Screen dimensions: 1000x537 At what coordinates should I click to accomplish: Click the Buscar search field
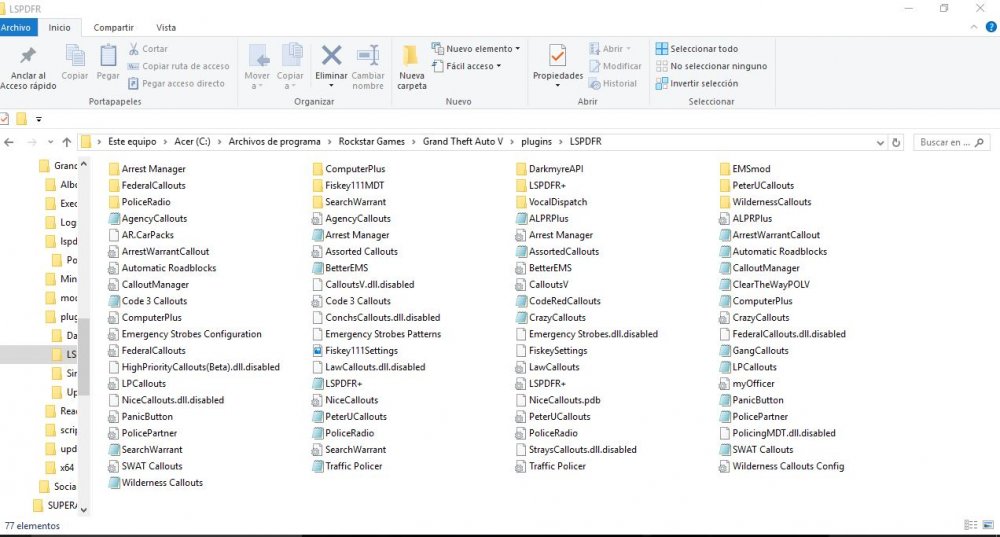point(952,142)
